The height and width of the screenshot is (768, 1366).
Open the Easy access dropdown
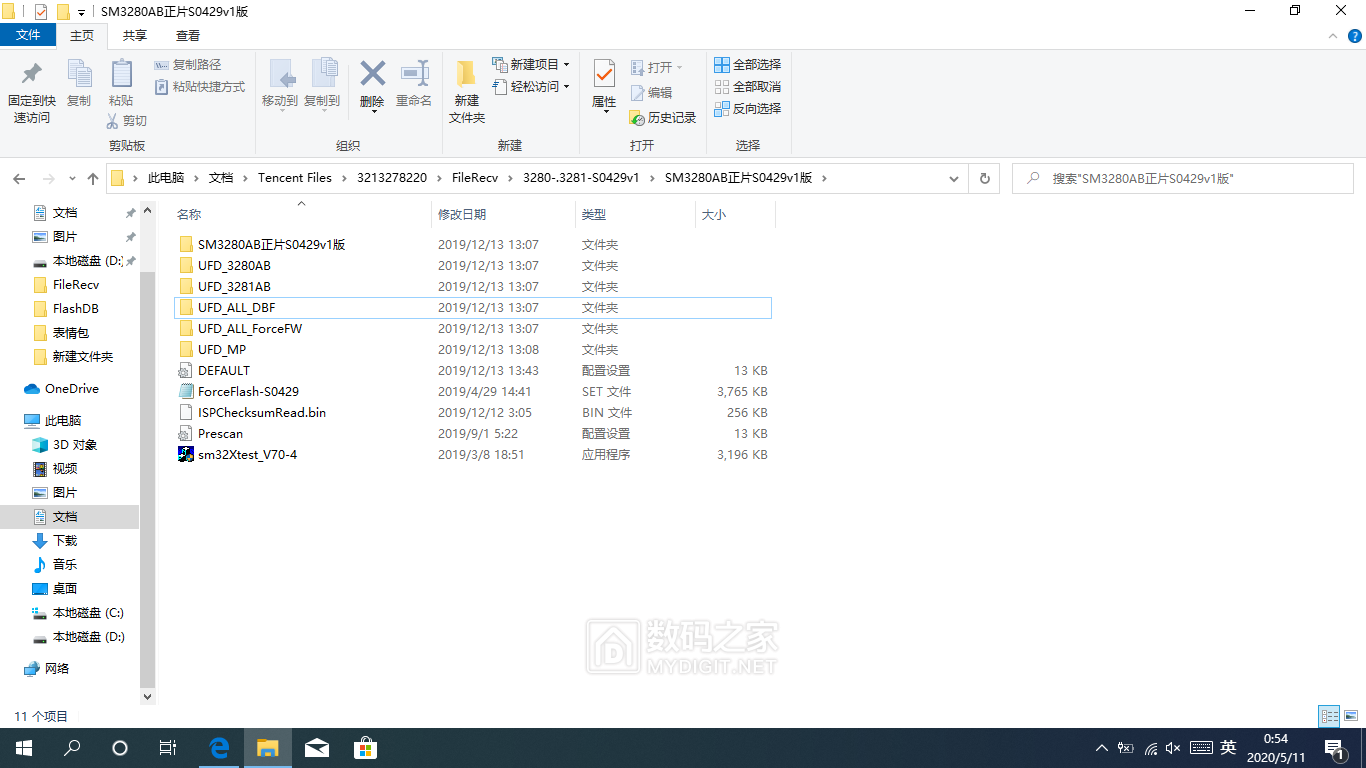pyautogui.click(x=531, y=87)
